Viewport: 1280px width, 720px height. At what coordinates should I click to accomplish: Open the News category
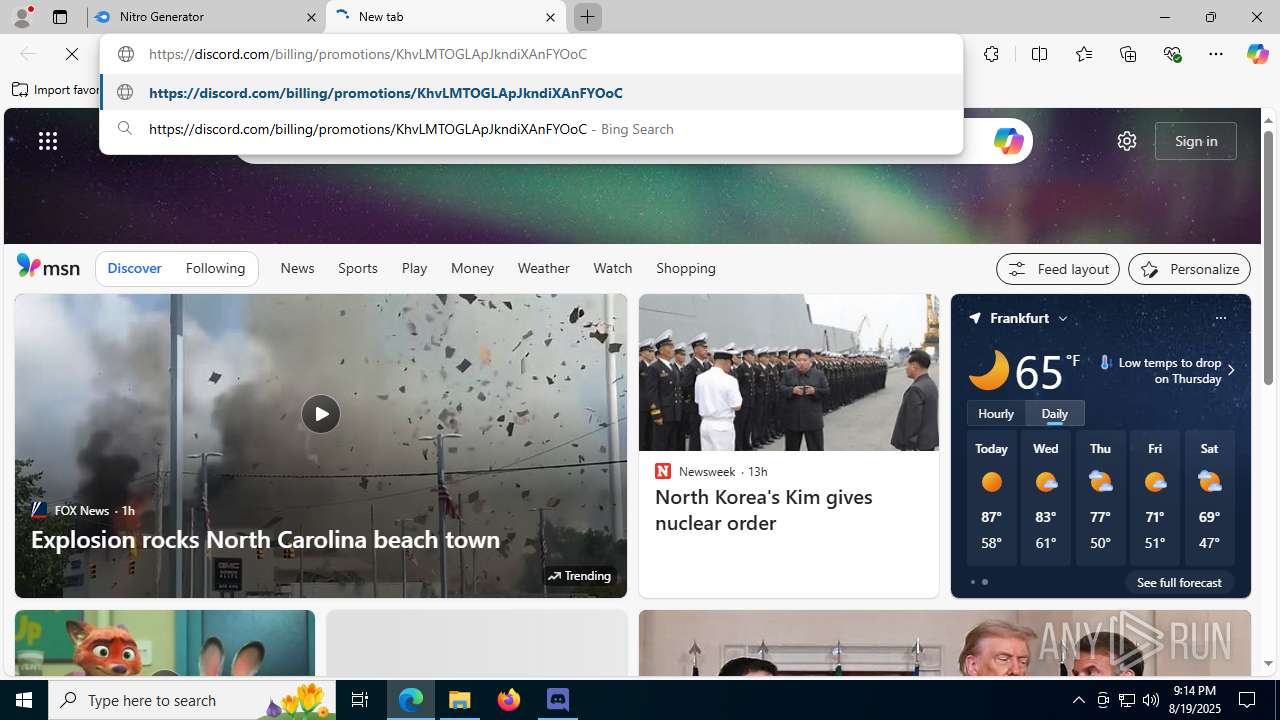coord(297,268)
